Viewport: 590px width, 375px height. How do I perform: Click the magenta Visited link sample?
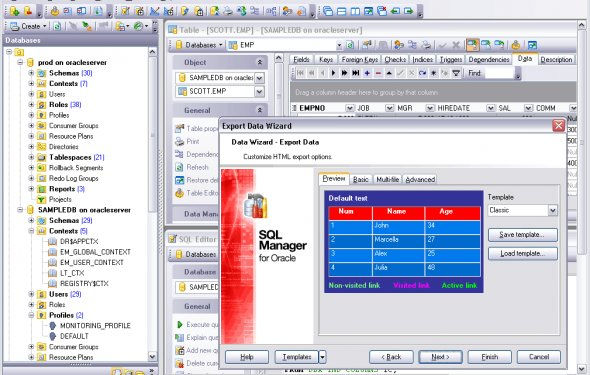click(411, 285)
